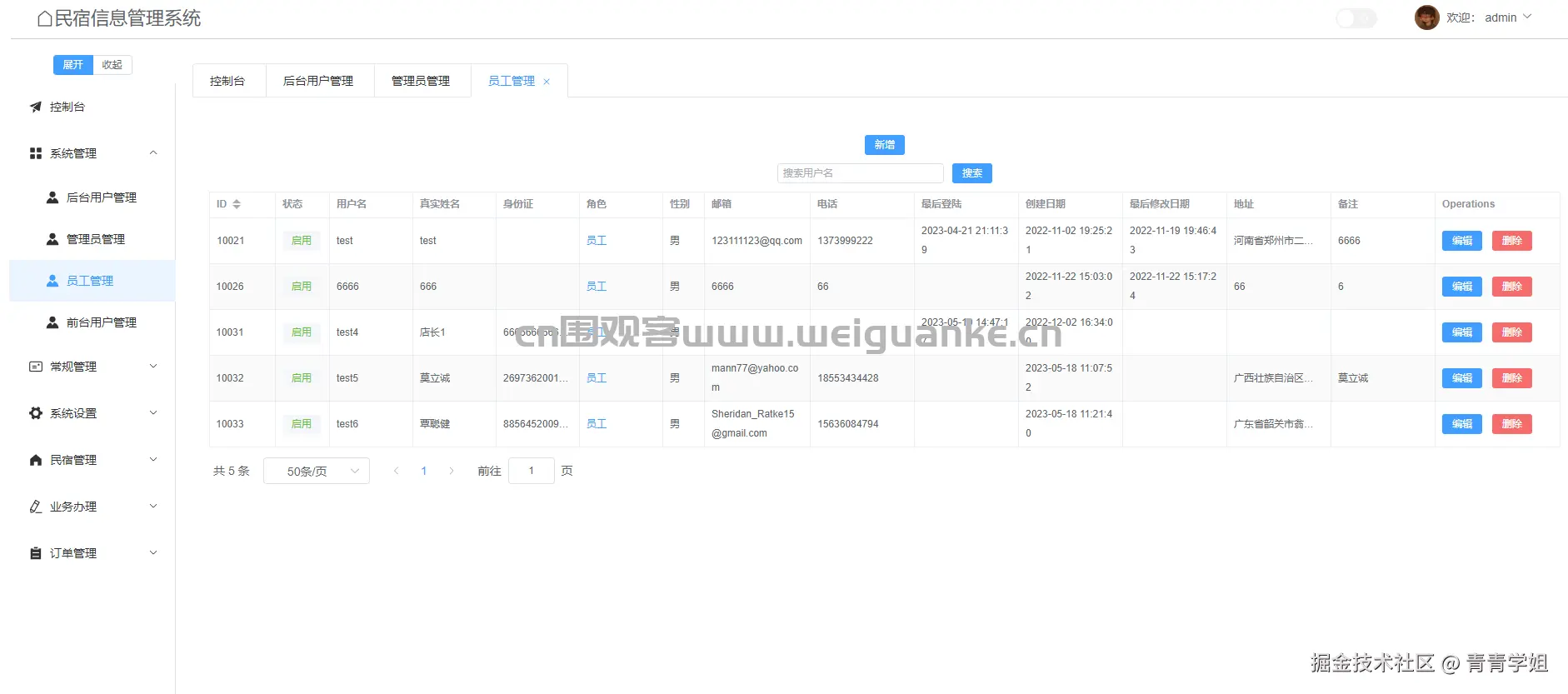Click the gear icon beside 系统设置
1568x694 pixels.
pyautogui.click(x=36, y=413)
